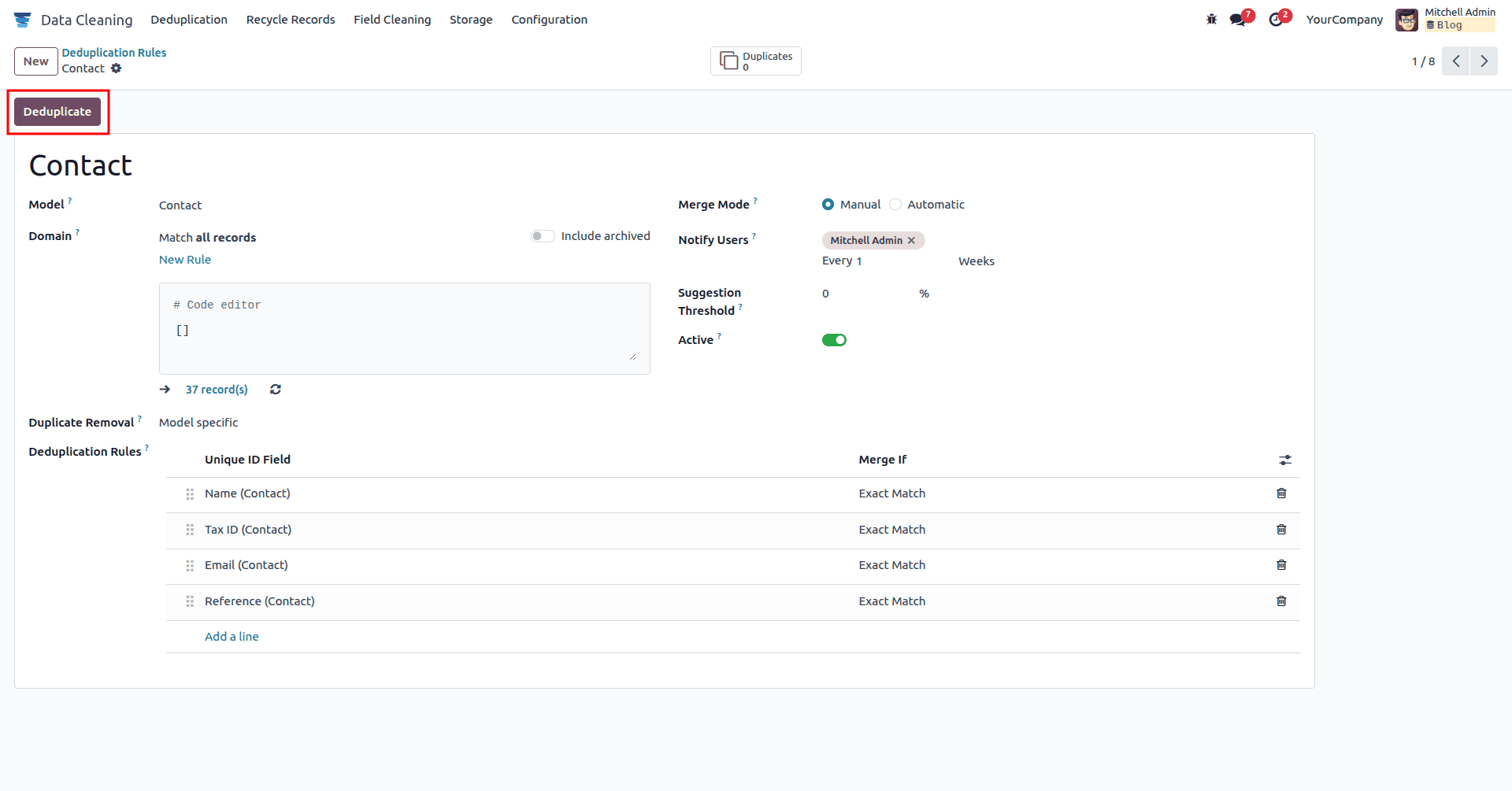Image resolution: width=1512 pixels, height=791 pixels.
Task: Open the bug report icon
Action: click(1210, 19)
